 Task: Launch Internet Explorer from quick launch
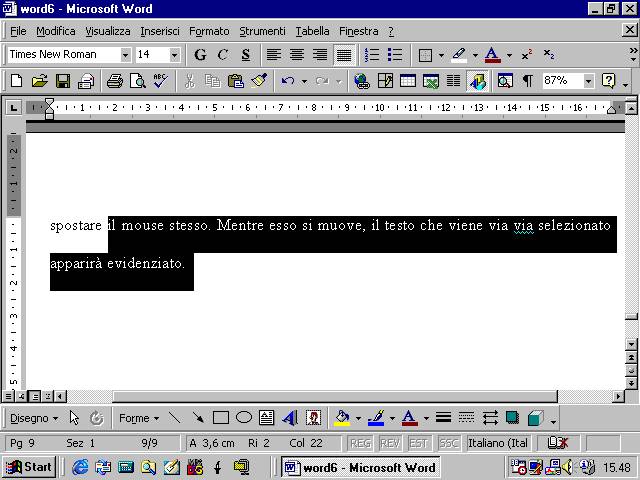pyautogui.click(x=80, y=467)
